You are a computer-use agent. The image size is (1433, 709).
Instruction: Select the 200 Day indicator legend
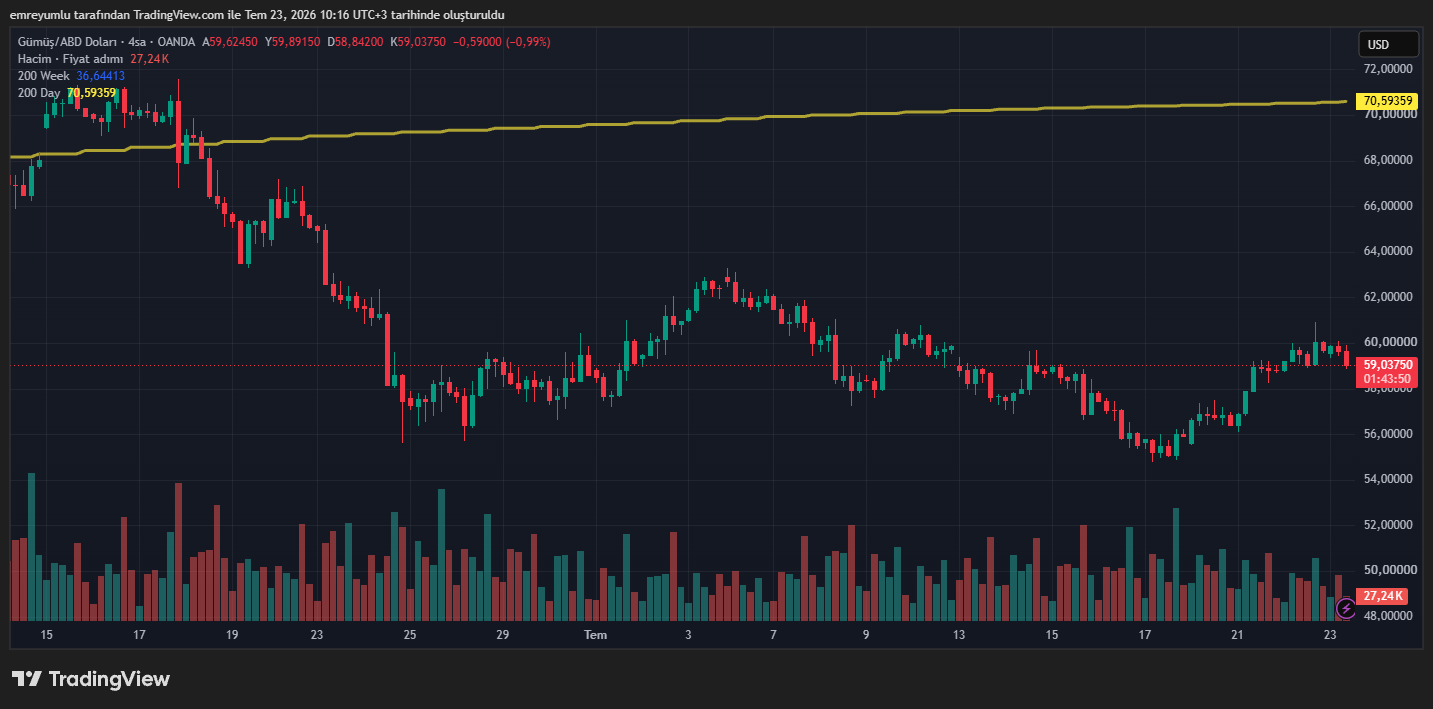pyautogui.click(x=39, y=93)
